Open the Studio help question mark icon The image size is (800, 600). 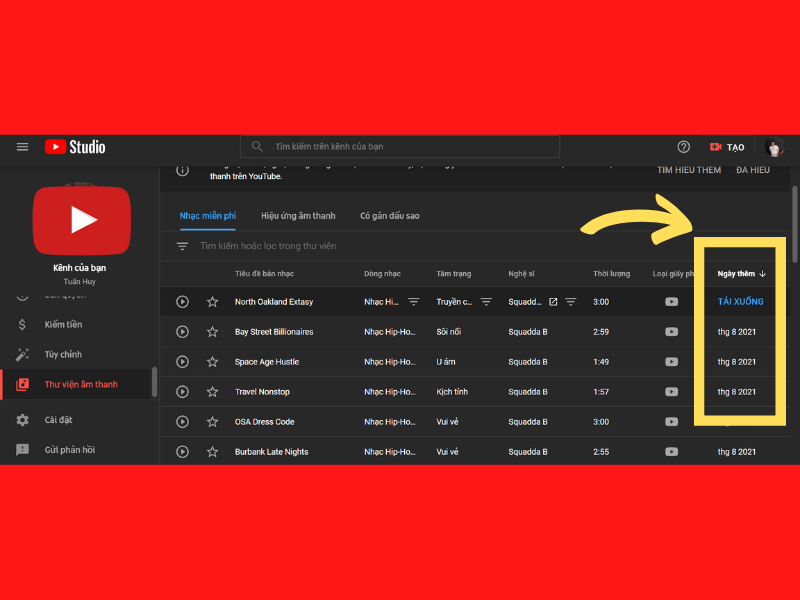(682, 147)
